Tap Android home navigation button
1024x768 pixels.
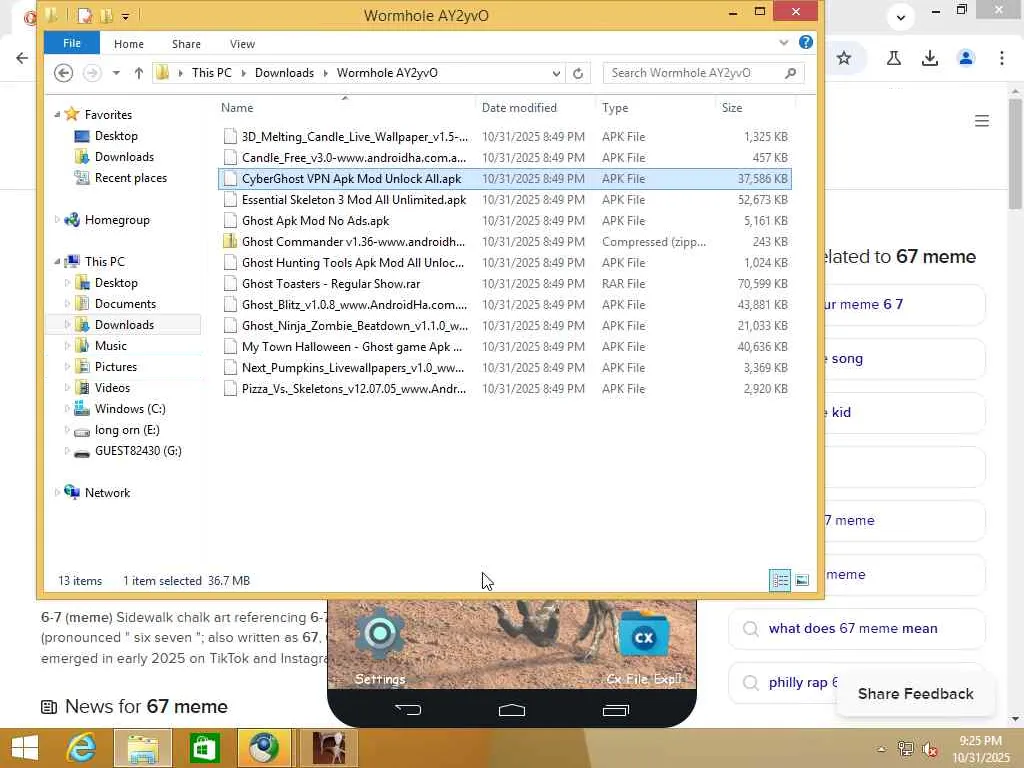[x=512, y=710]
